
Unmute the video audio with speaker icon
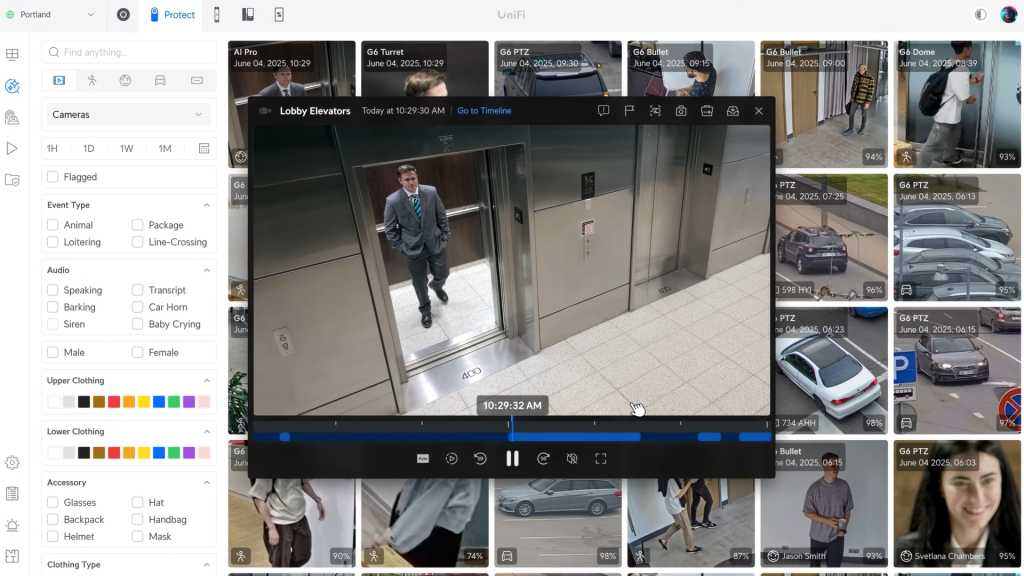(572, 458)
